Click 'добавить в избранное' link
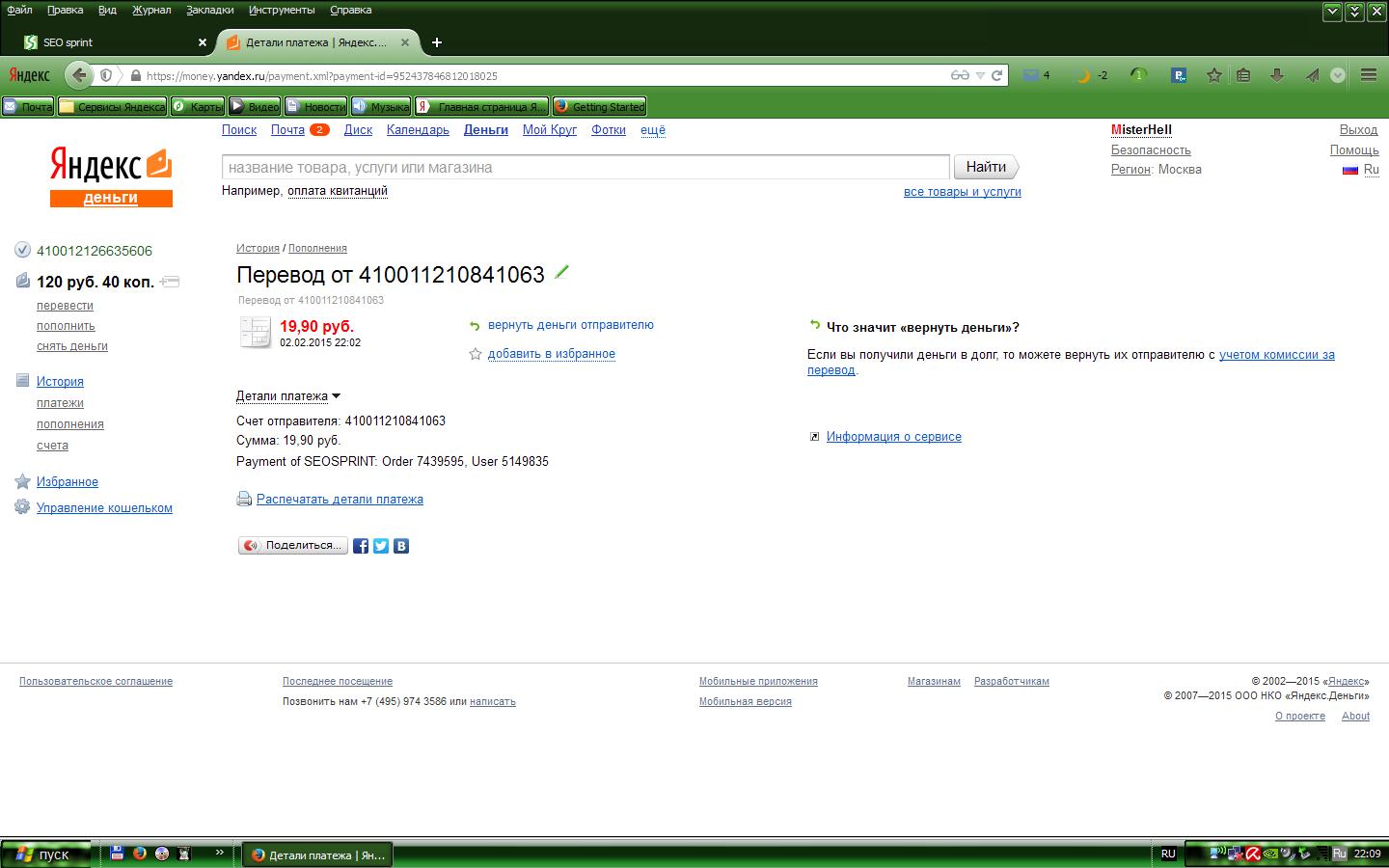The width and height of the screenshot is (1389, 868). click(x=552, y=354)
